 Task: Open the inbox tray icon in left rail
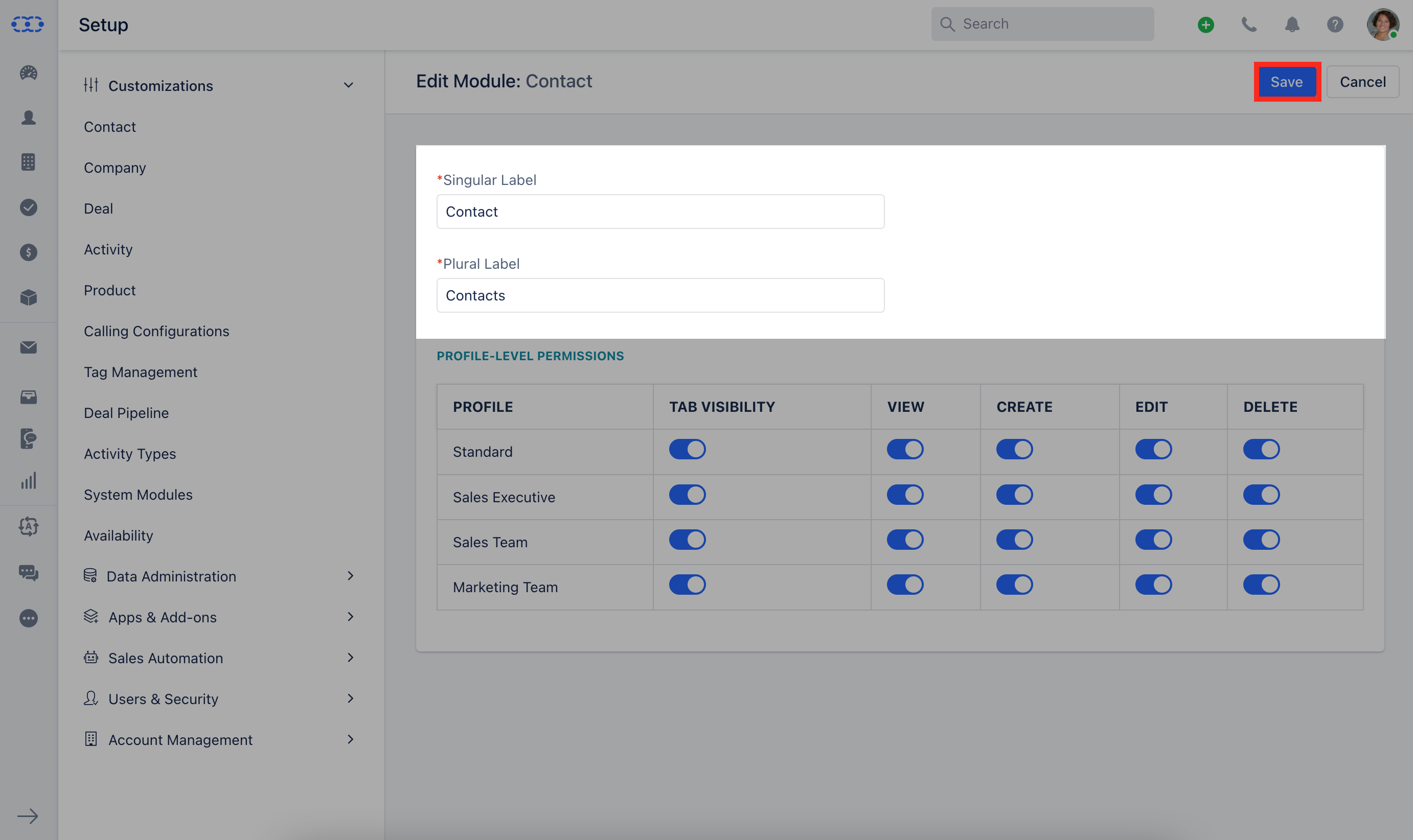point(28,397)
